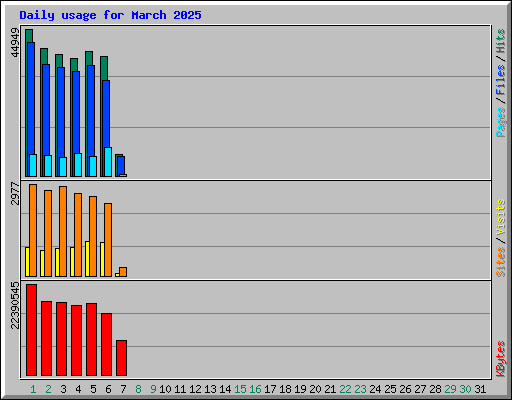Click the Hits legend label
512x400 pixels.
pyautogui.click(x=500, y=41)
